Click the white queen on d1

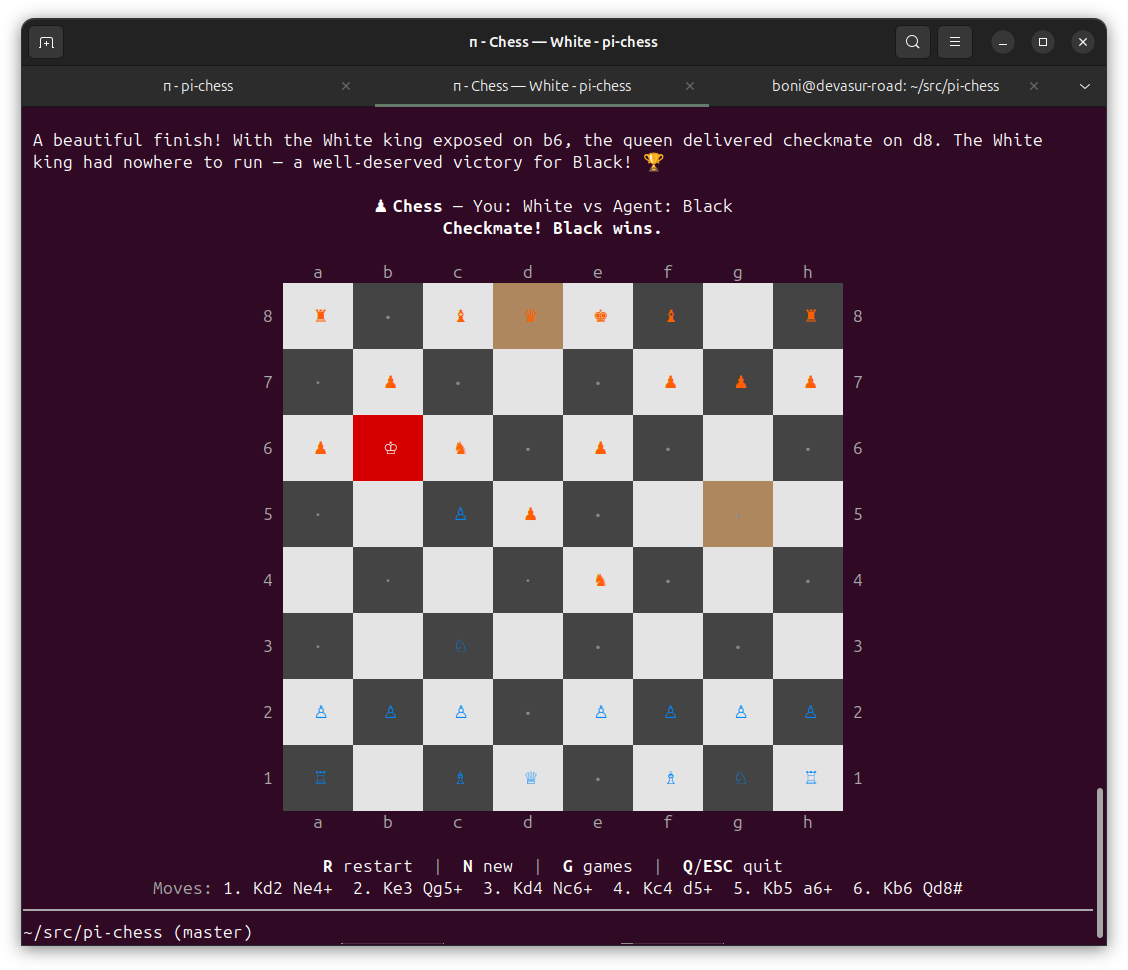point(528,778)
